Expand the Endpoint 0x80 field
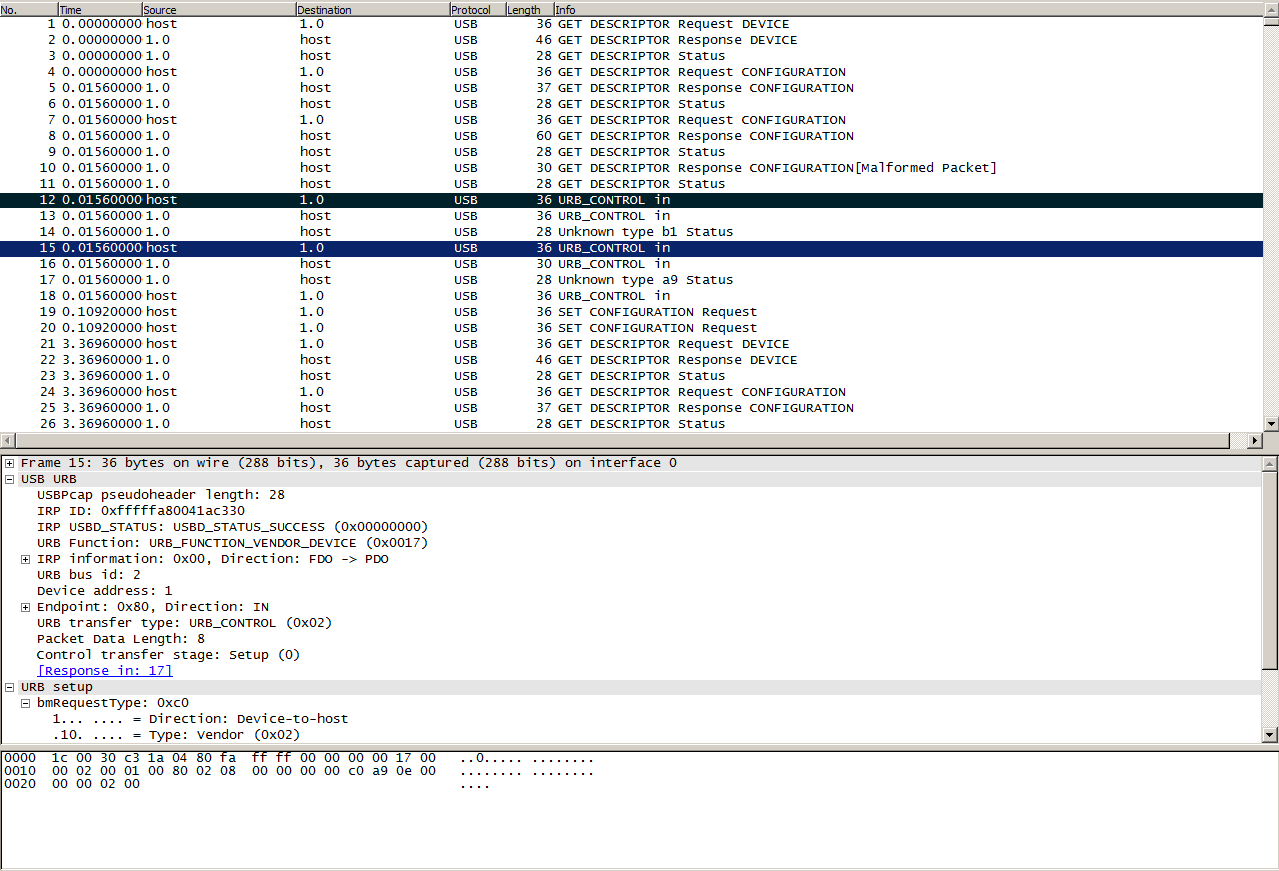 point(26,607)
